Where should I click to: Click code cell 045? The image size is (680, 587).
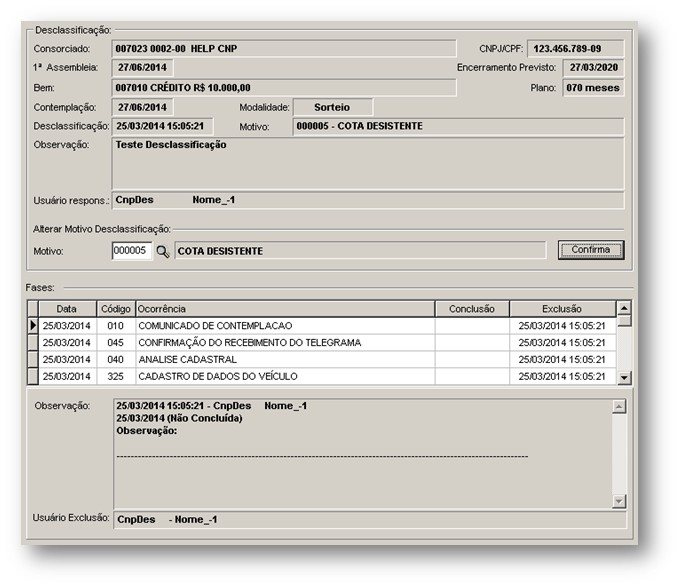[116, 342]
